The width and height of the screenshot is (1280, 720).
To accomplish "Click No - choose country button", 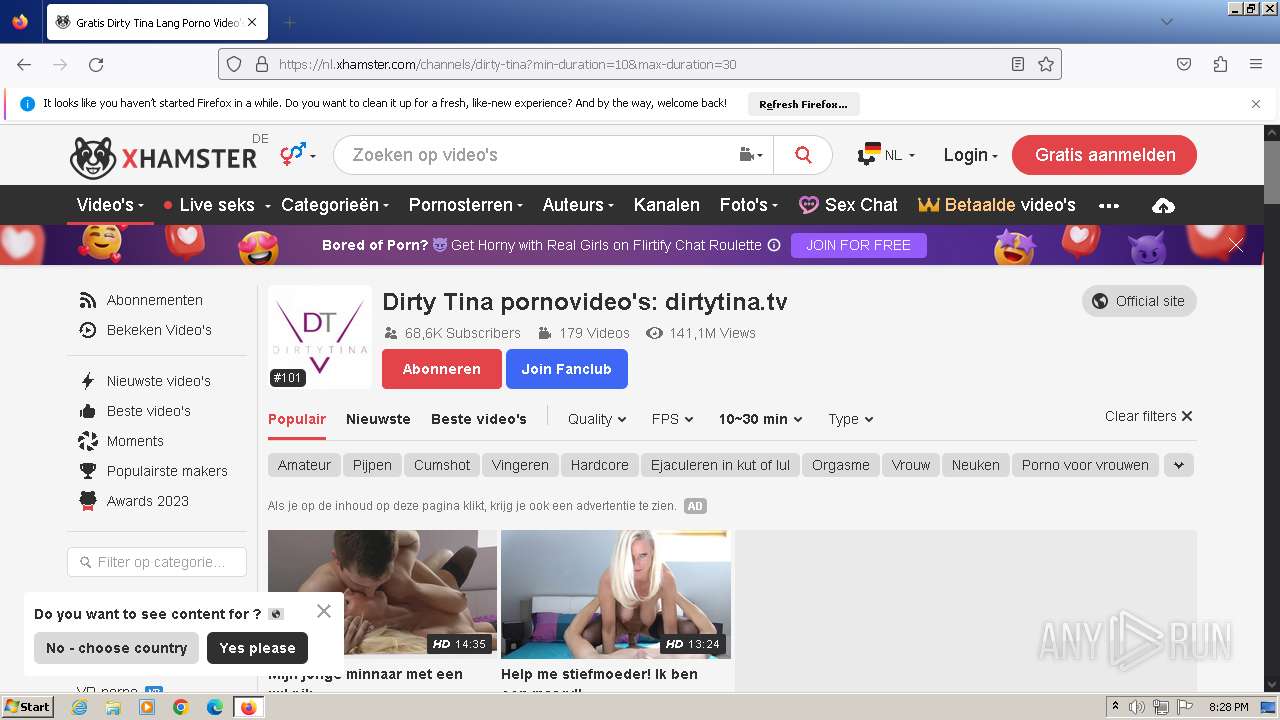I will (116, 648).
